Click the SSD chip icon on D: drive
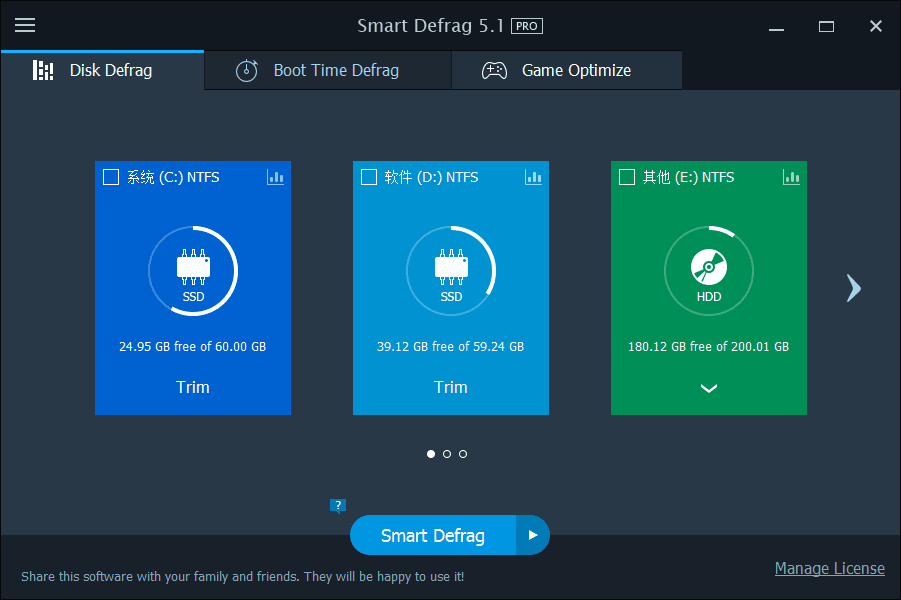The width and height of the screenshot is (901, 600). coord(451,267)
